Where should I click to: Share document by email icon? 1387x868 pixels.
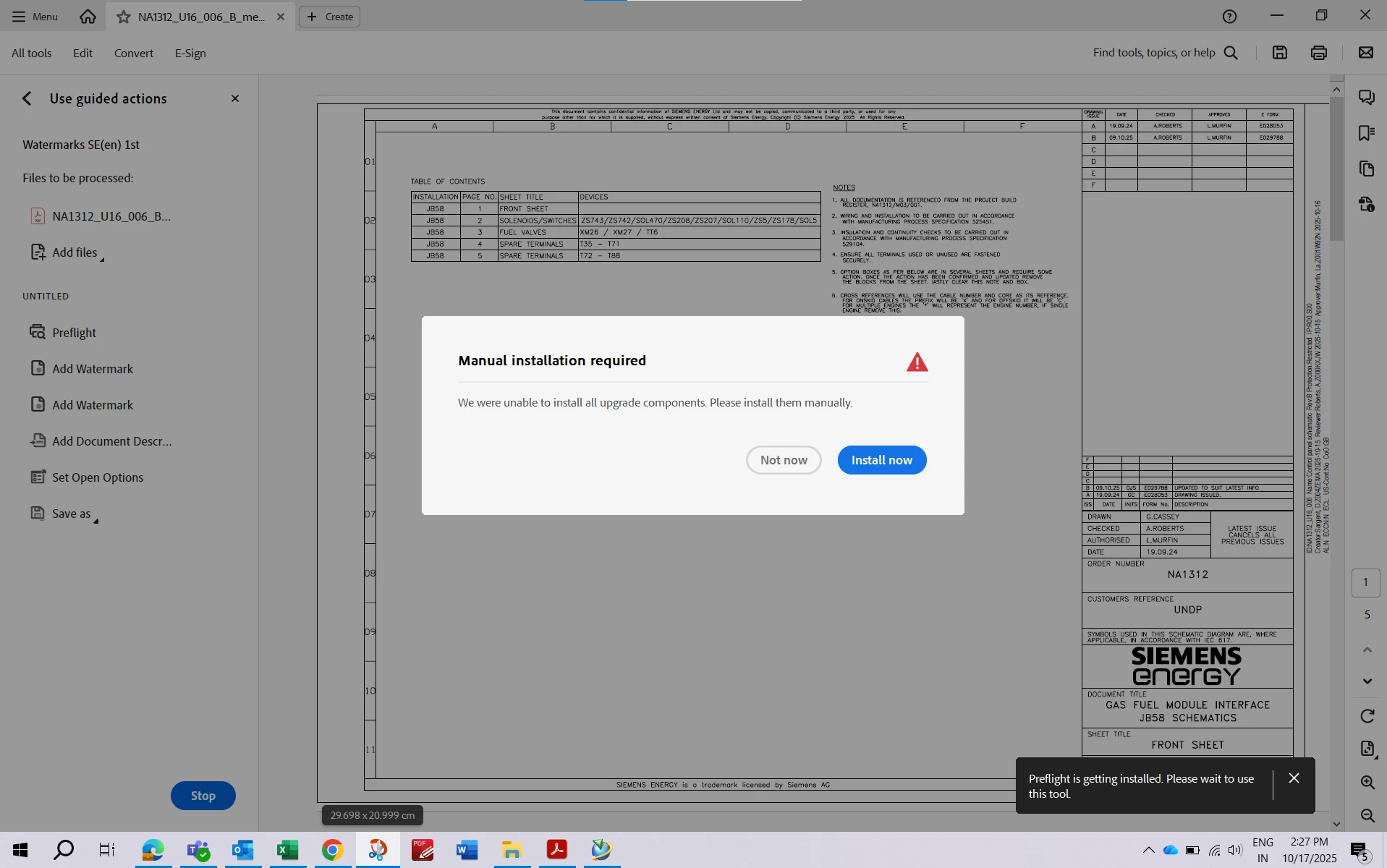pos(1366,52)
